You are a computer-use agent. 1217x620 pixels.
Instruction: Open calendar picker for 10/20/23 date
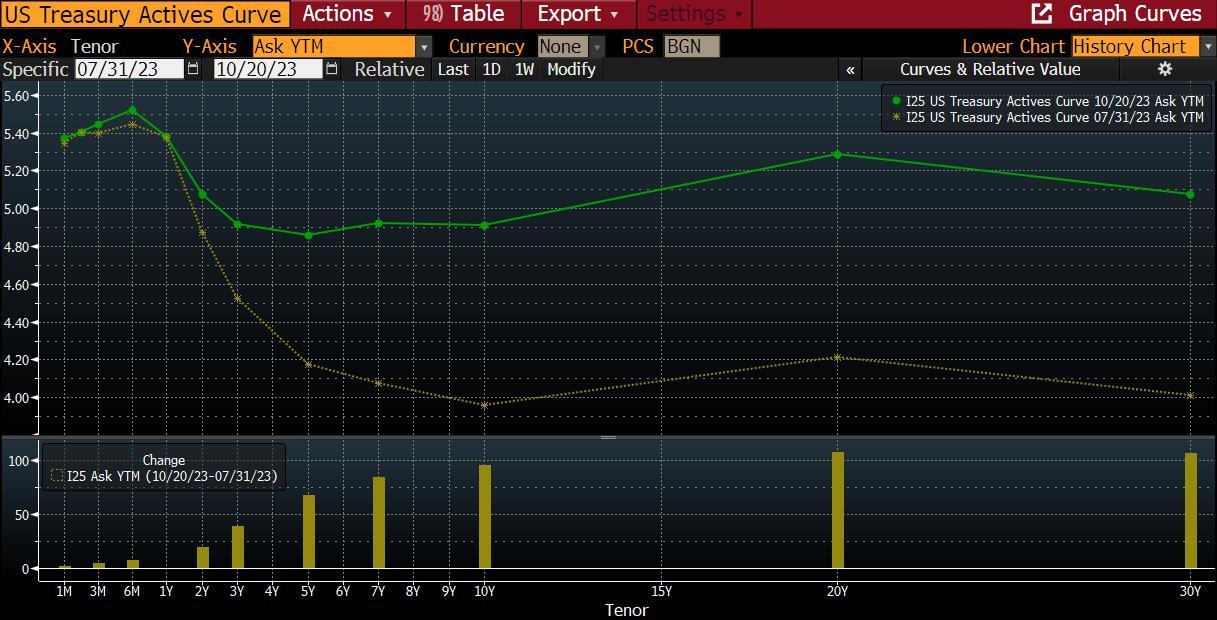point(332,69)
